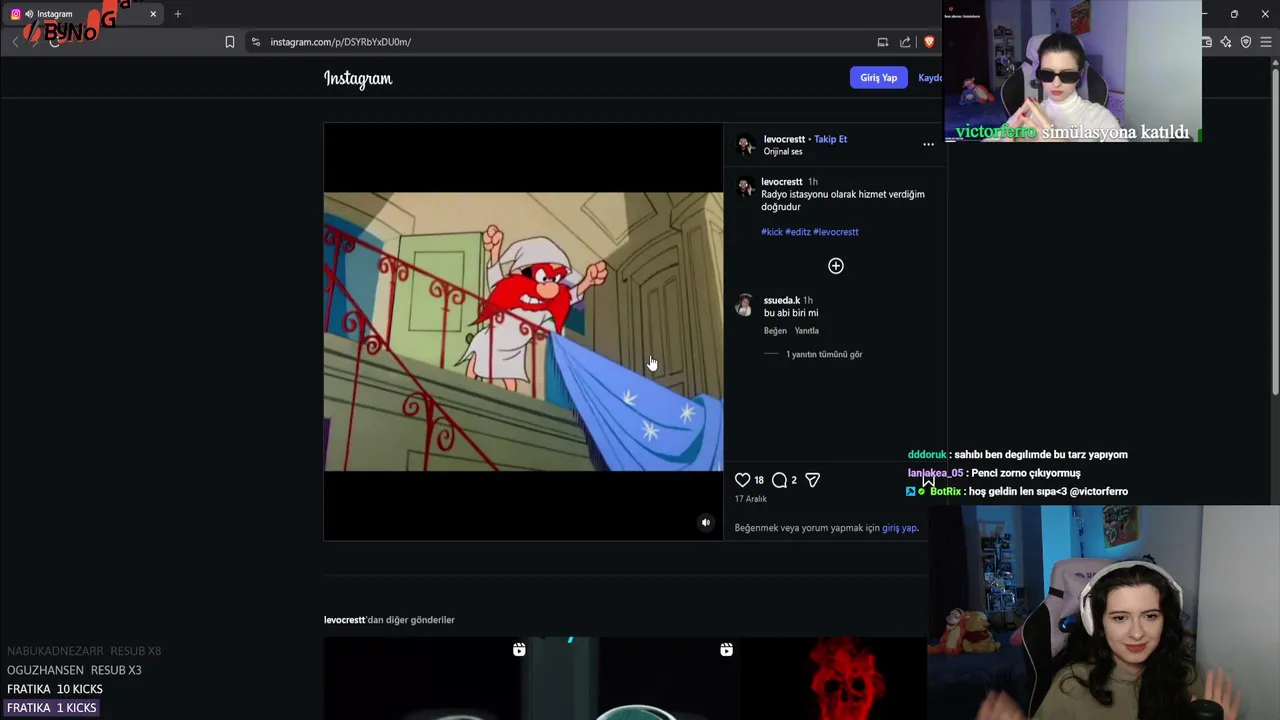
Task: Click the Kaydol sign-up link
Action: [931, 78]
